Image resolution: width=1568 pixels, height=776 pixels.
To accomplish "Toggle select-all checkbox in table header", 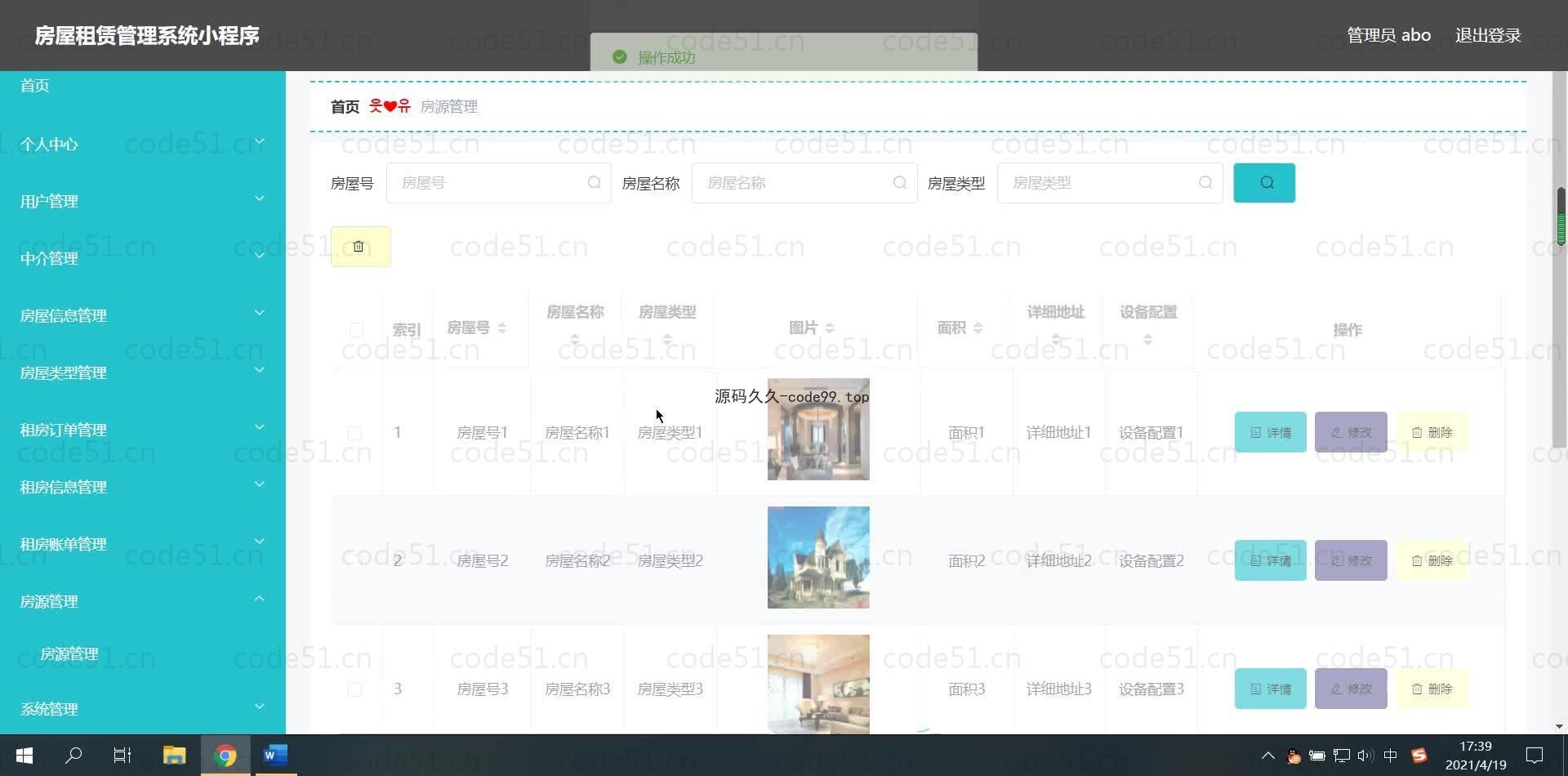I will click(356, 329).
